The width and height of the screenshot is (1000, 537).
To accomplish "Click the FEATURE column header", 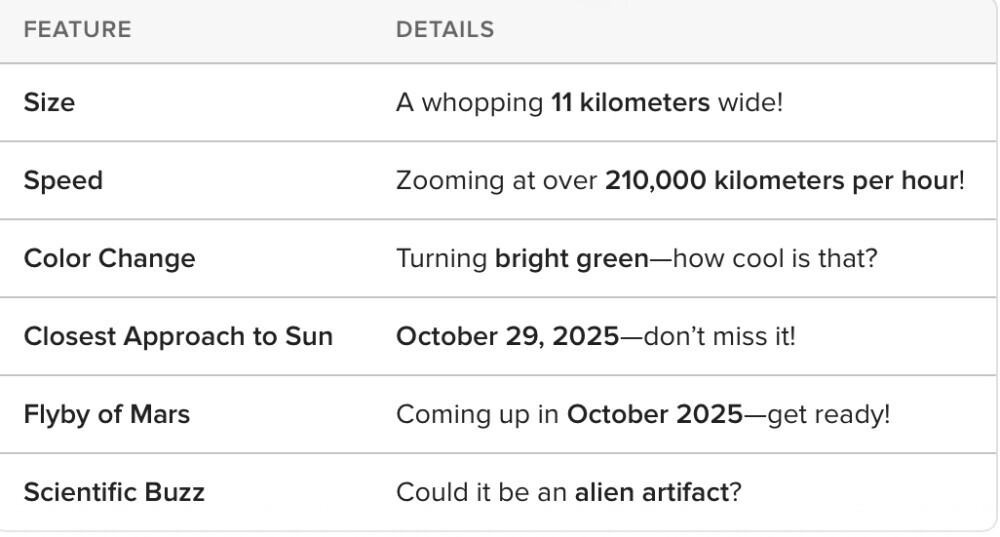I will [x=77, y=30].
